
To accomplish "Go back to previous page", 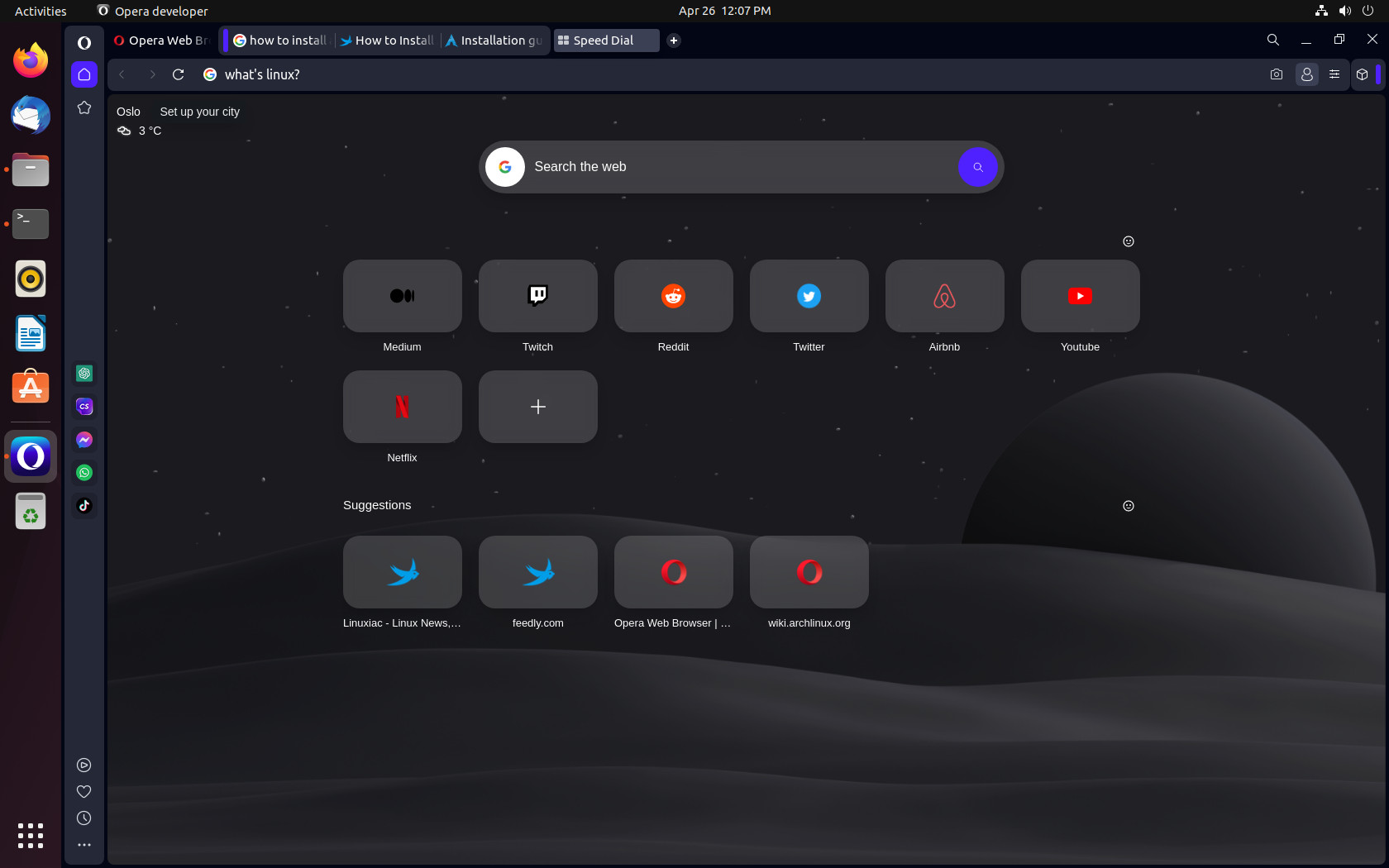I will click(122, 74).
